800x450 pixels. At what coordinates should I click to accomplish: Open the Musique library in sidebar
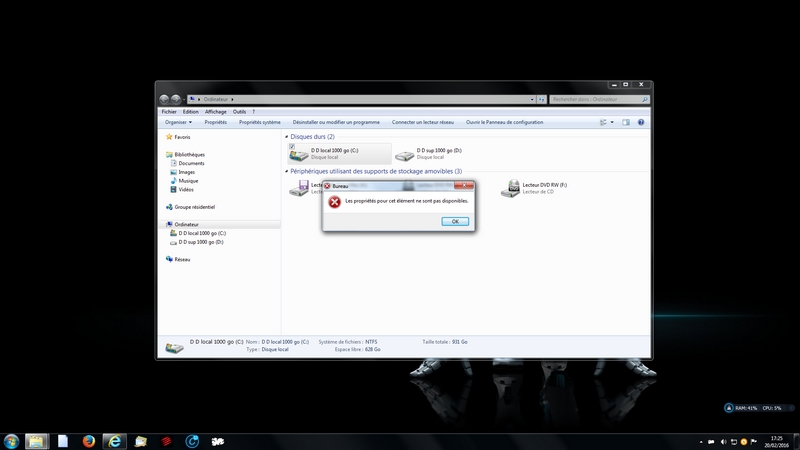(x=188, y=181)
